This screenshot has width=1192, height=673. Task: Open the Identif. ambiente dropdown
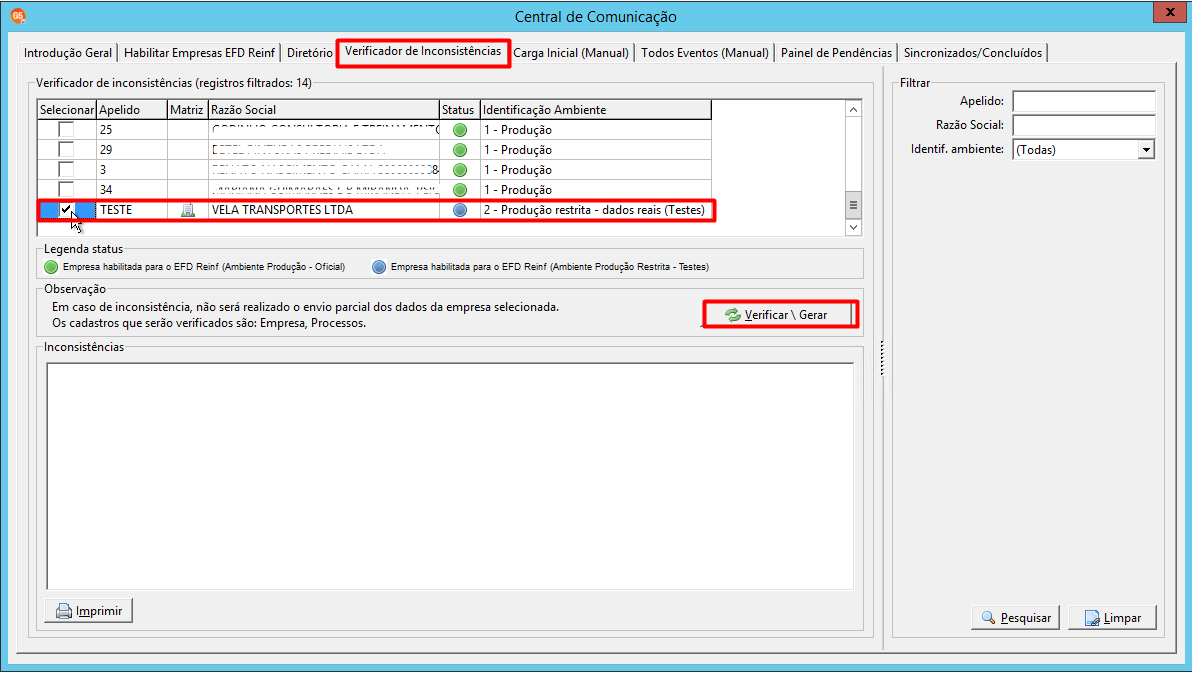1146,150
